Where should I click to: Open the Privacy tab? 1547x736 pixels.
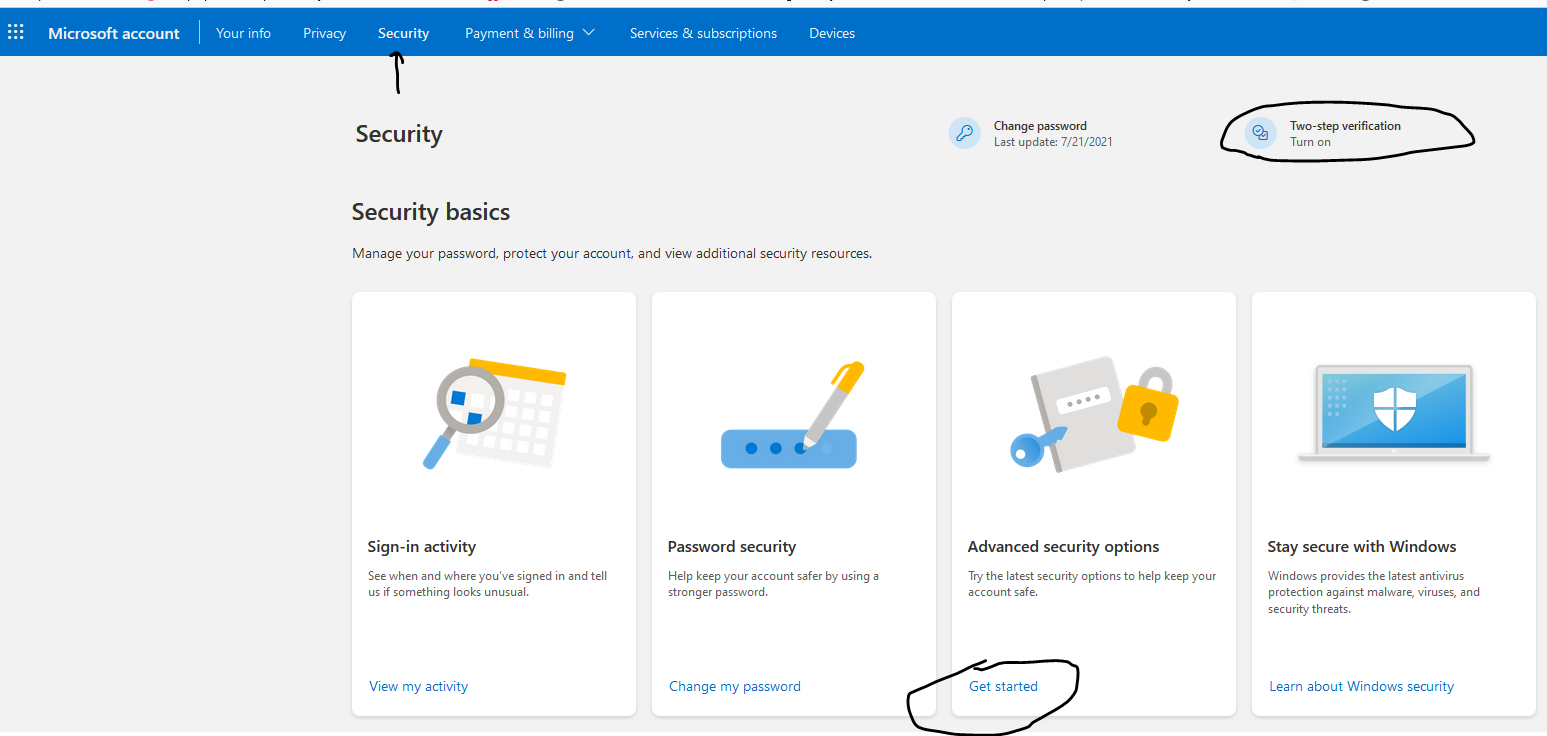tap(325, 33)
